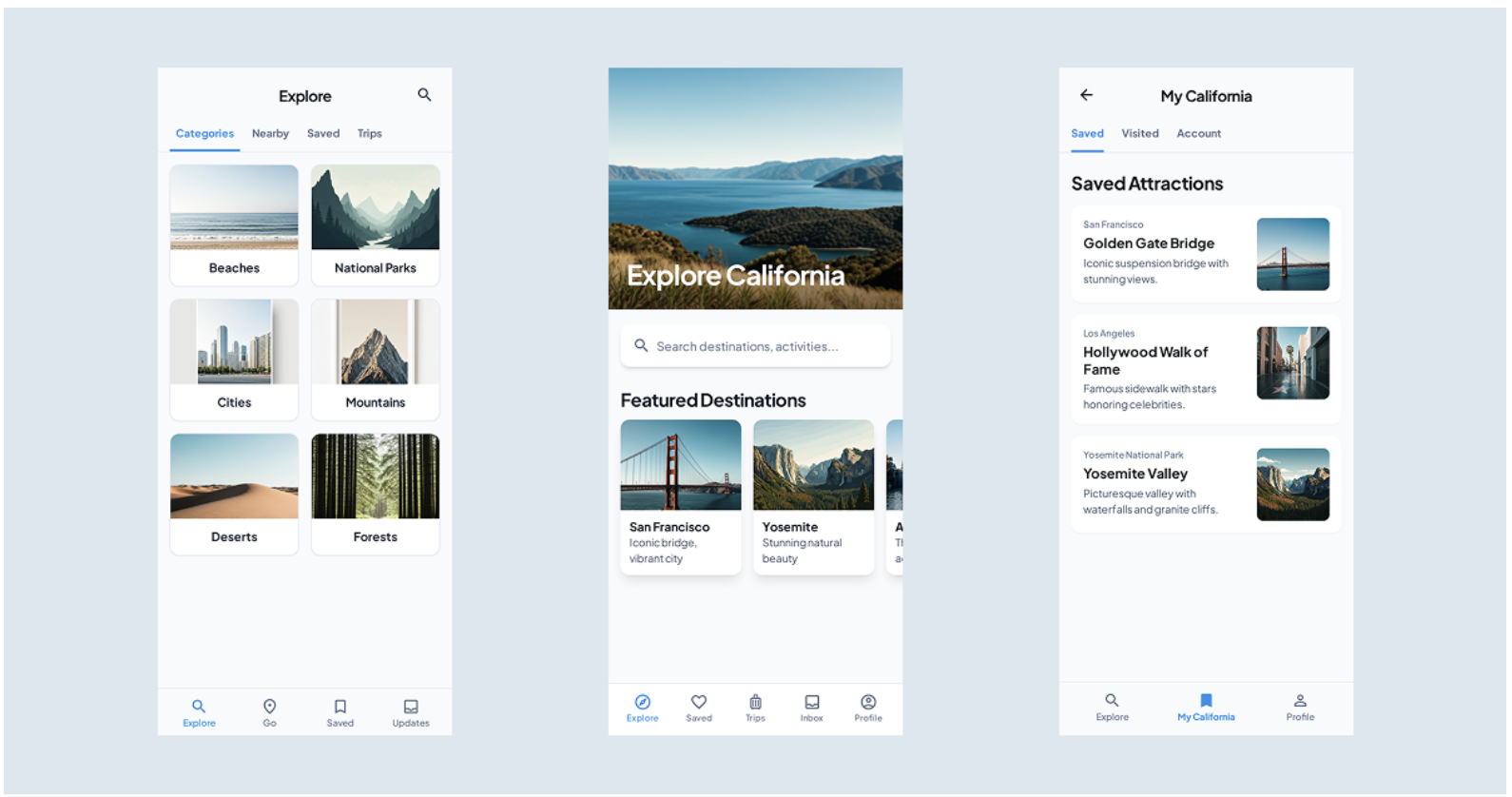Switch to the Trips tab
Screen dimensions: 1512x797
pos(370,134)
